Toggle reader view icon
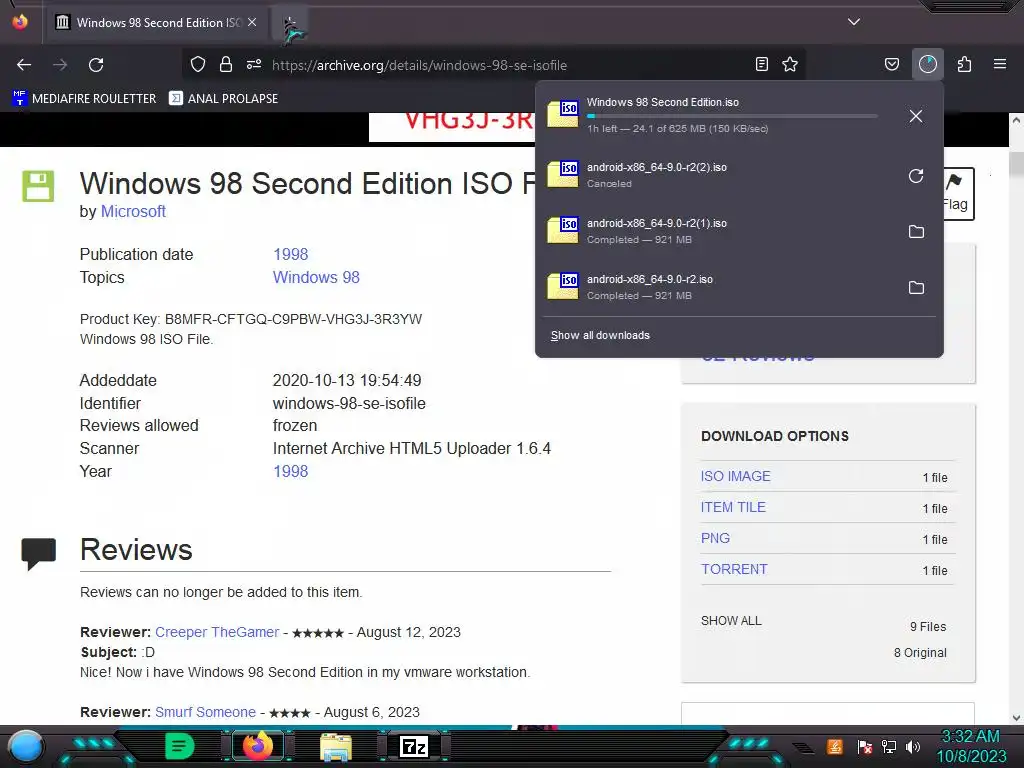Screen dimensions: 1024x768 pyautogui.click(x=761, y=64)
